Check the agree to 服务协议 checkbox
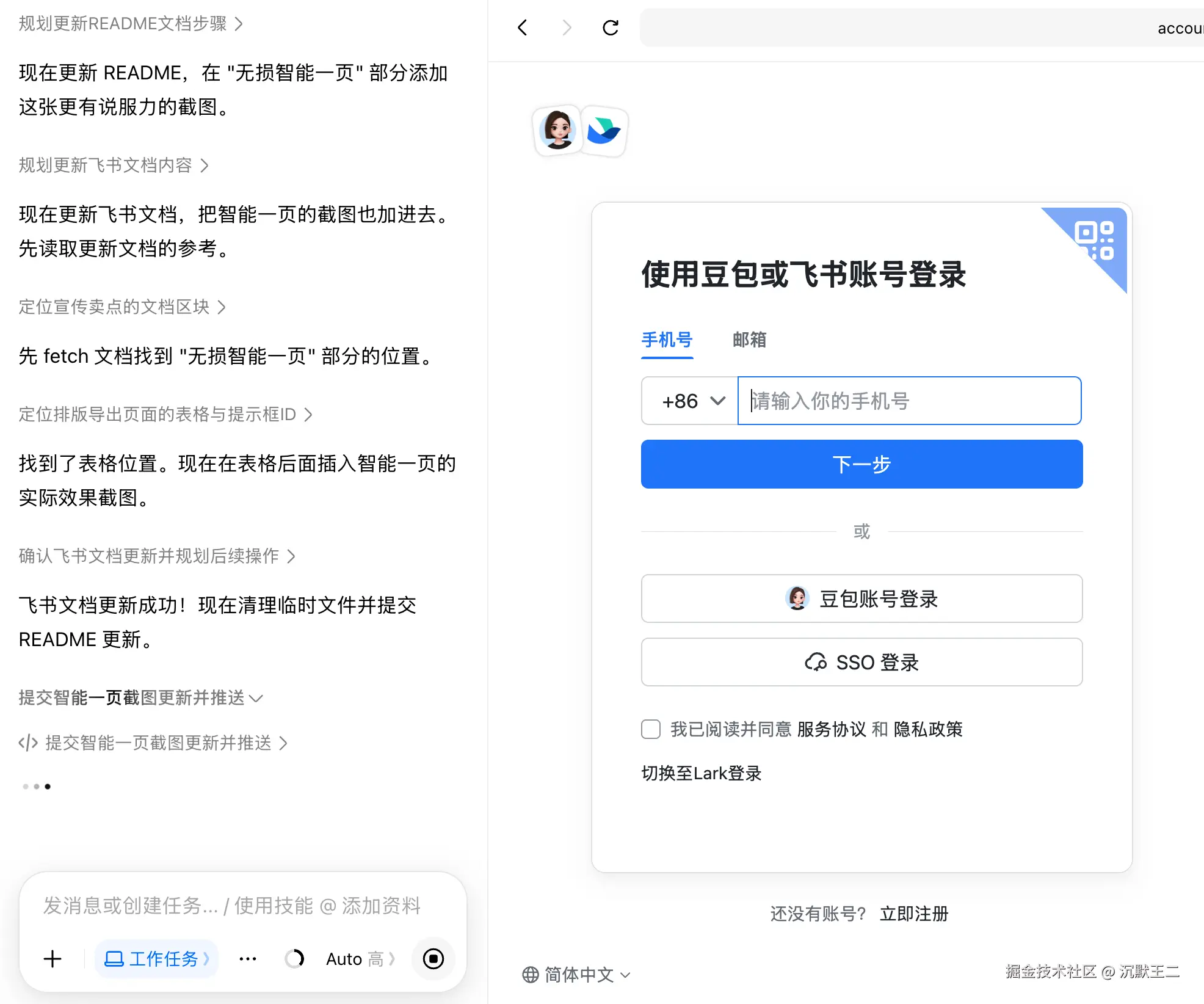 (x=651, y=729)
